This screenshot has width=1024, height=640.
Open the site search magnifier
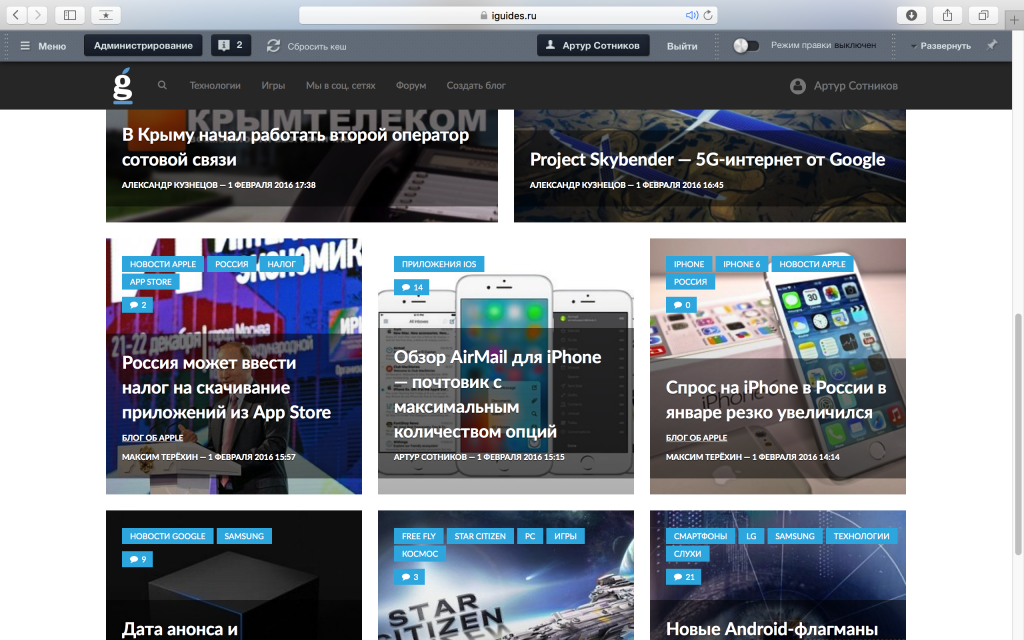tap(162, 85)
